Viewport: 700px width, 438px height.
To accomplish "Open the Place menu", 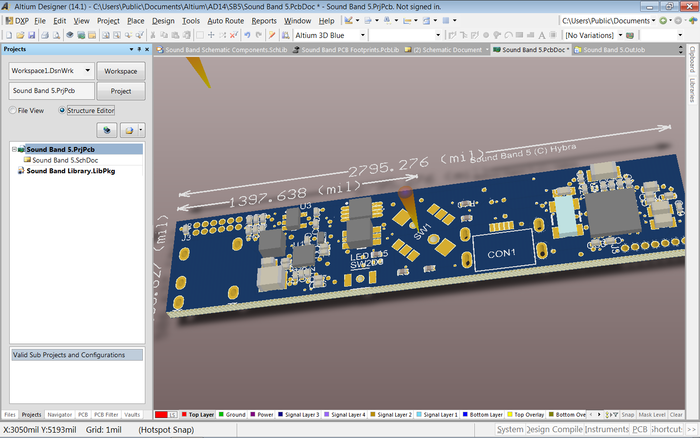I will [136, 21].
